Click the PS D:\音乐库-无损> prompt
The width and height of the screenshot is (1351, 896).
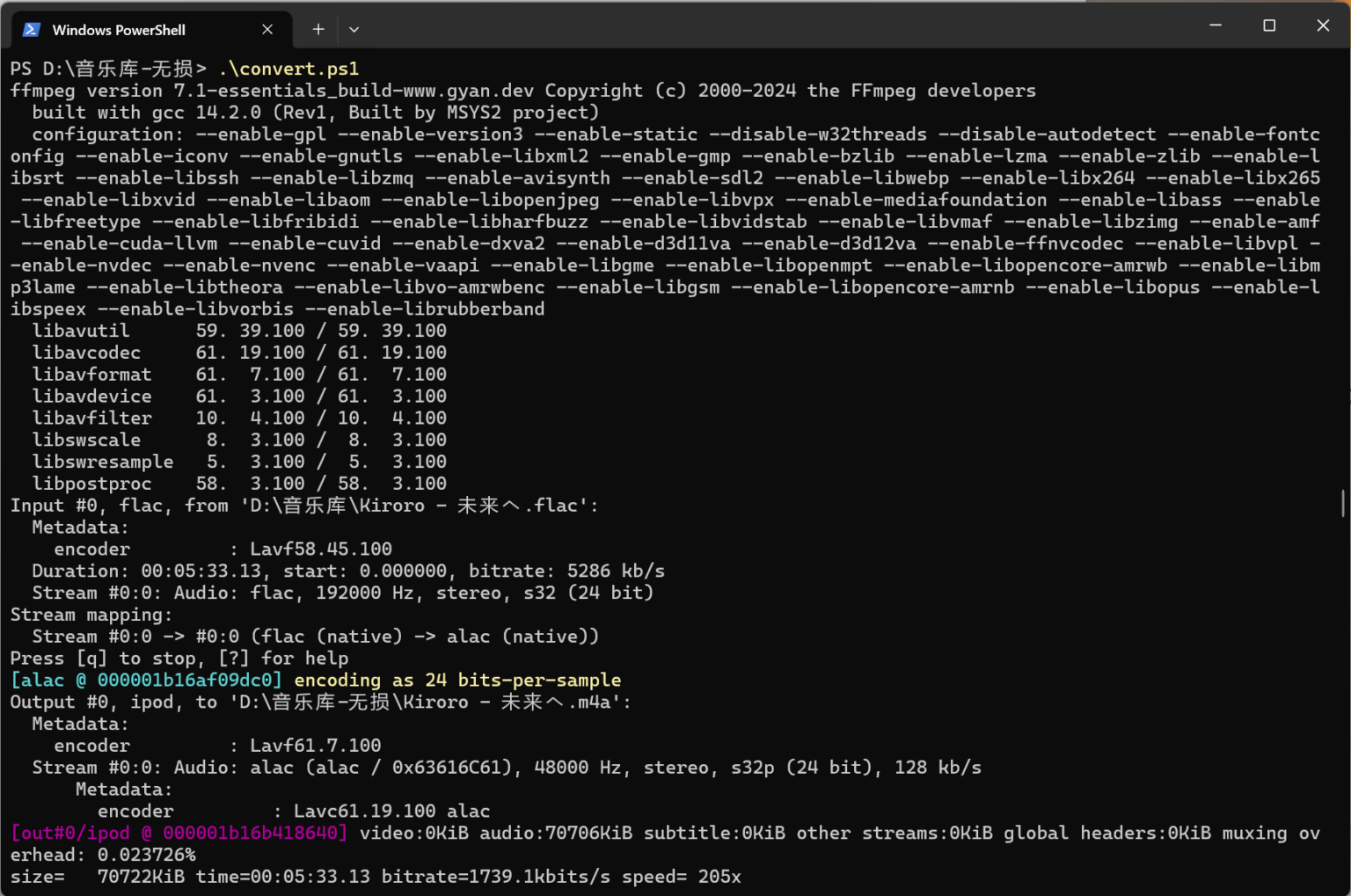click(x=108, y=69)
